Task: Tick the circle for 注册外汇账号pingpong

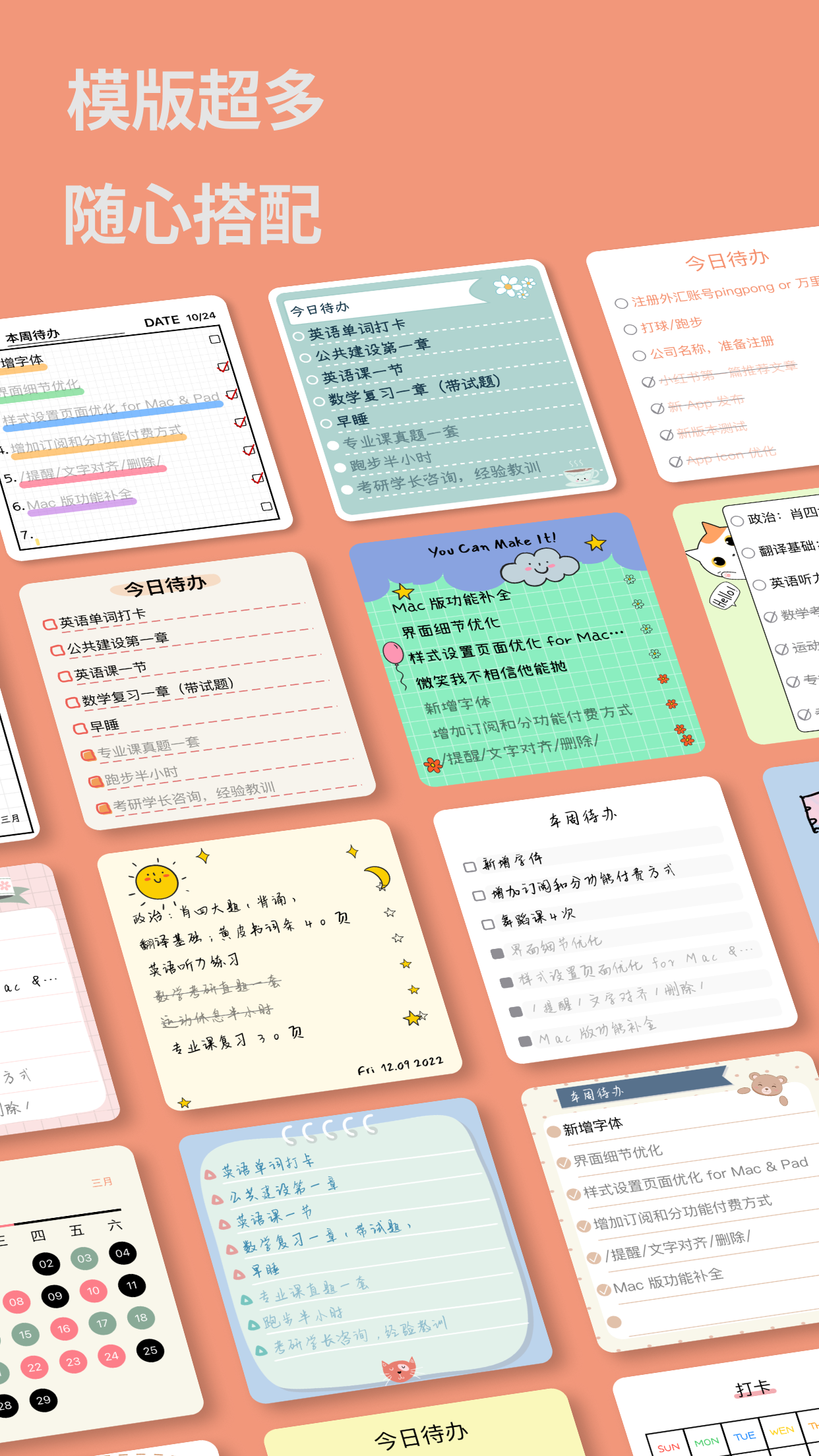Action: click(621, 303)
